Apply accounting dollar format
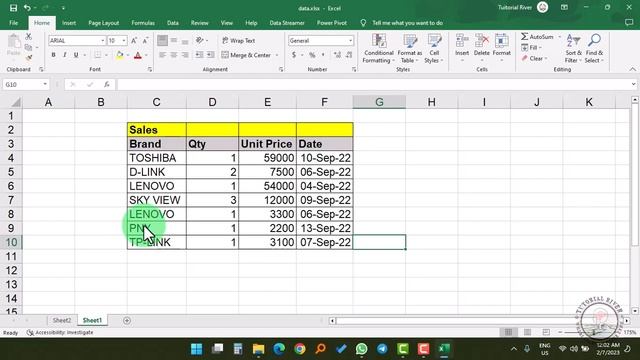The image size is (640, 360). coord(293,55)
